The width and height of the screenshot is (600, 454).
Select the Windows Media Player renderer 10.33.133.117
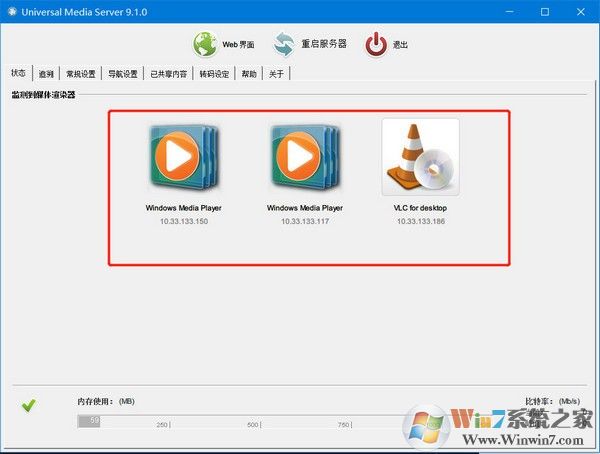pyautogui.click(x=305, y=158)
